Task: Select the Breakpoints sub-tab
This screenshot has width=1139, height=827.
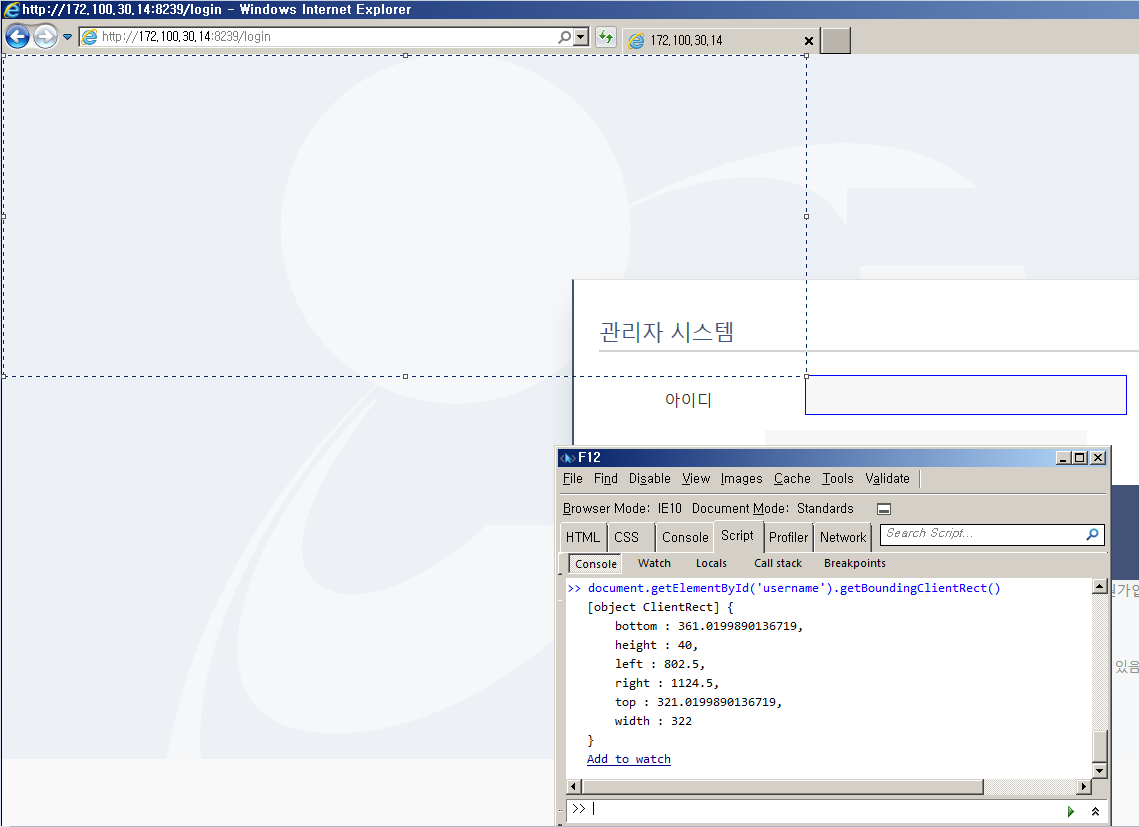Action: 854,563
